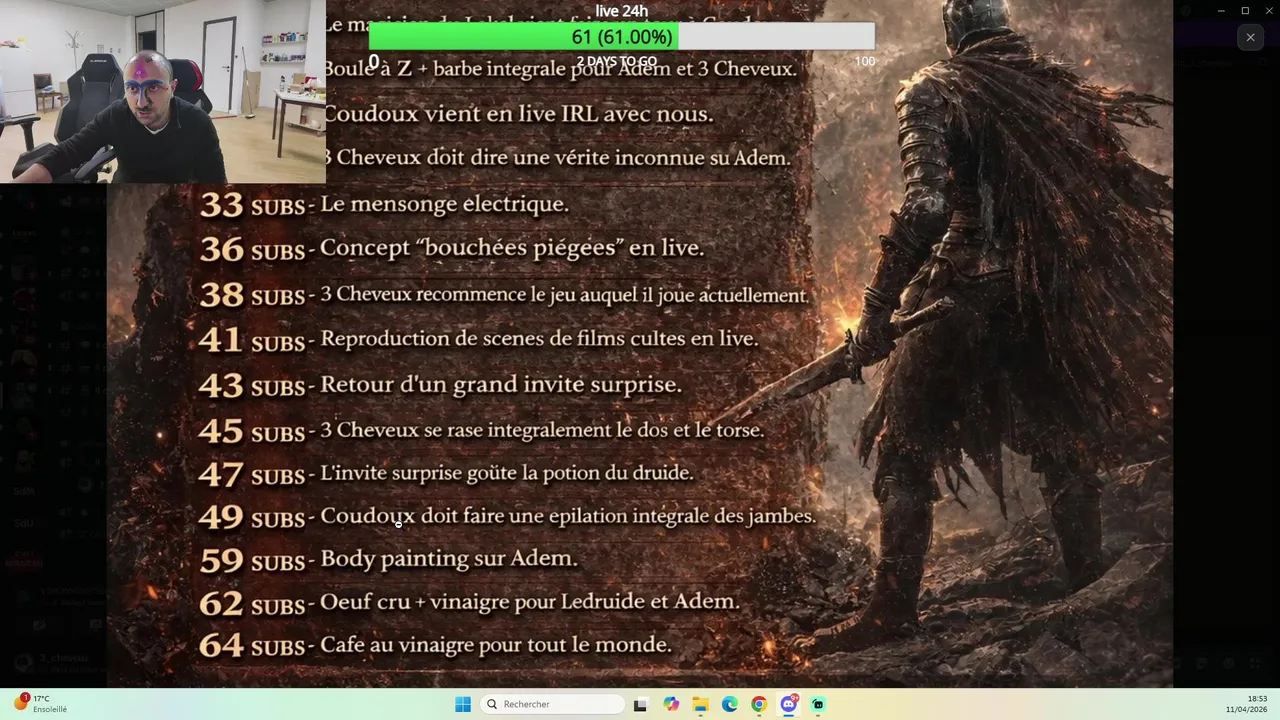Close the enlarged image preview overlay

[1250, 38]
